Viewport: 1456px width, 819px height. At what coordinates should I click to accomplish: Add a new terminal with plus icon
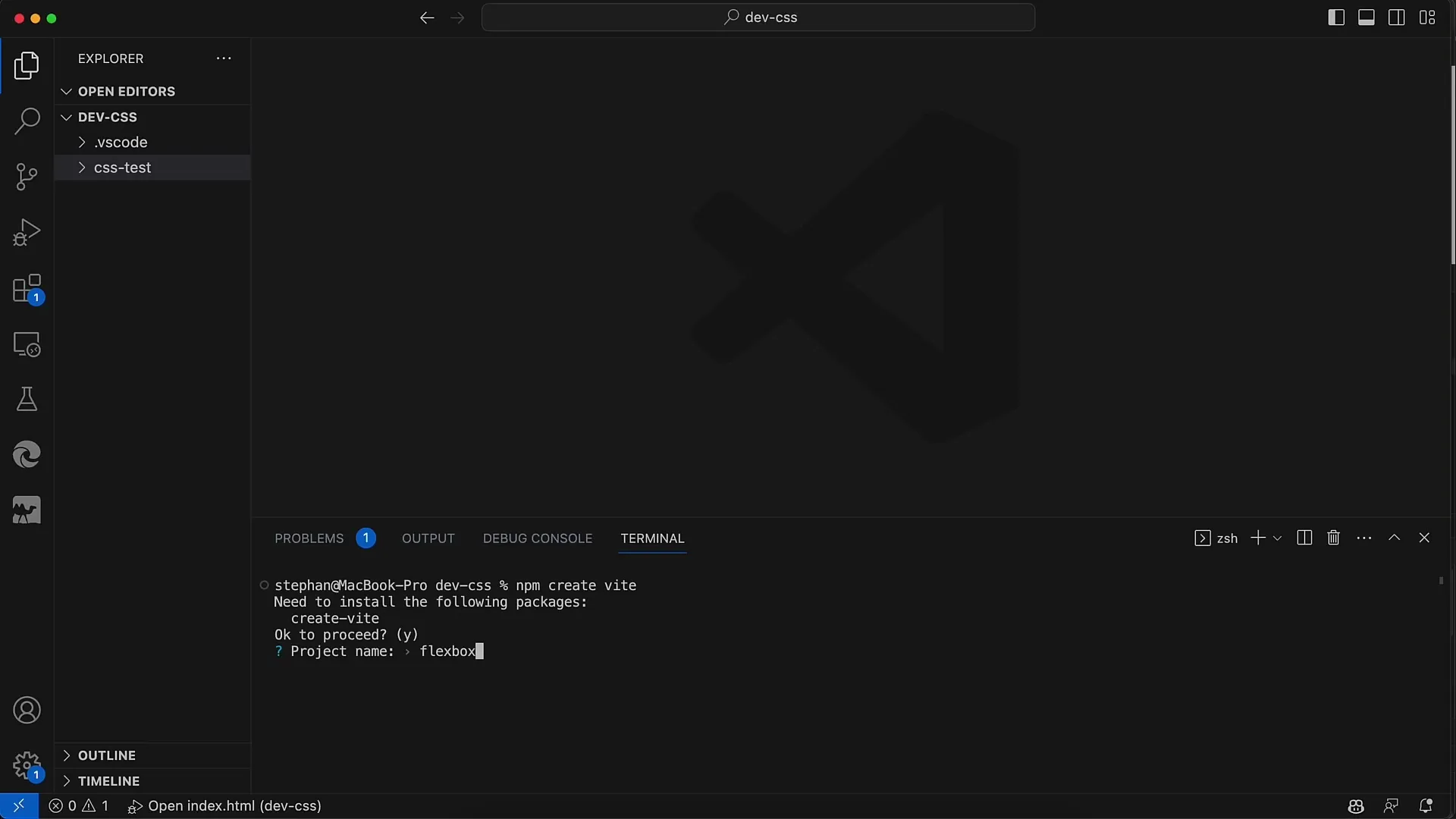click(1258, 538)
